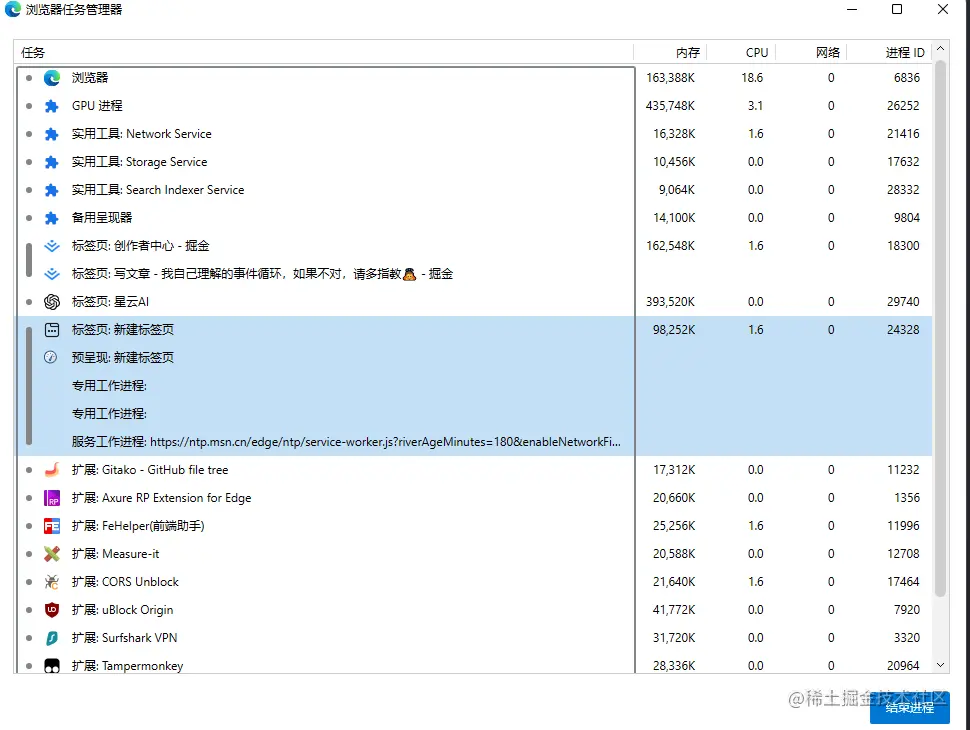Click the puzzle icon beside Network Service
970x730 pixels.
pos(52,134)
